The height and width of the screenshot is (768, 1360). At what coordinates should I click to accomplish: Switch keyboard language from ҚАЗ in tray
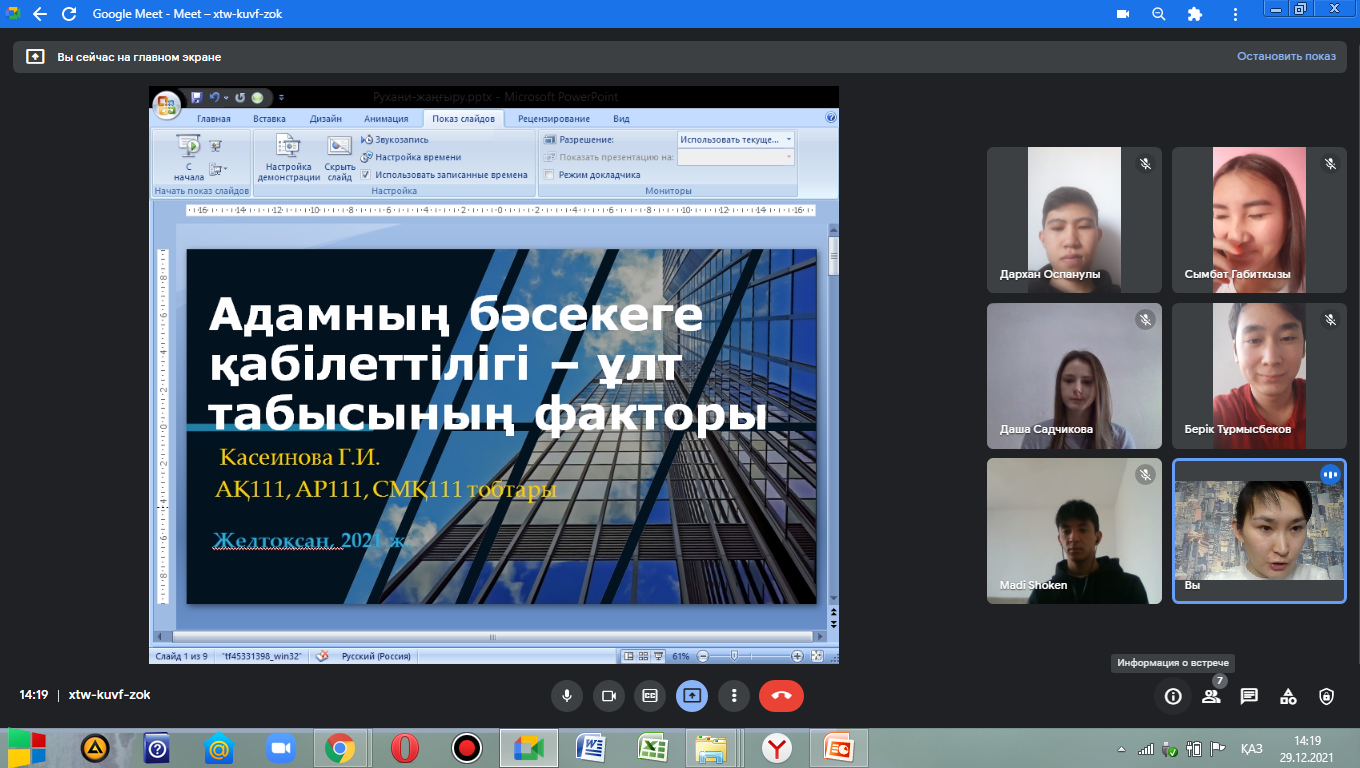[x=1251, y=749]
